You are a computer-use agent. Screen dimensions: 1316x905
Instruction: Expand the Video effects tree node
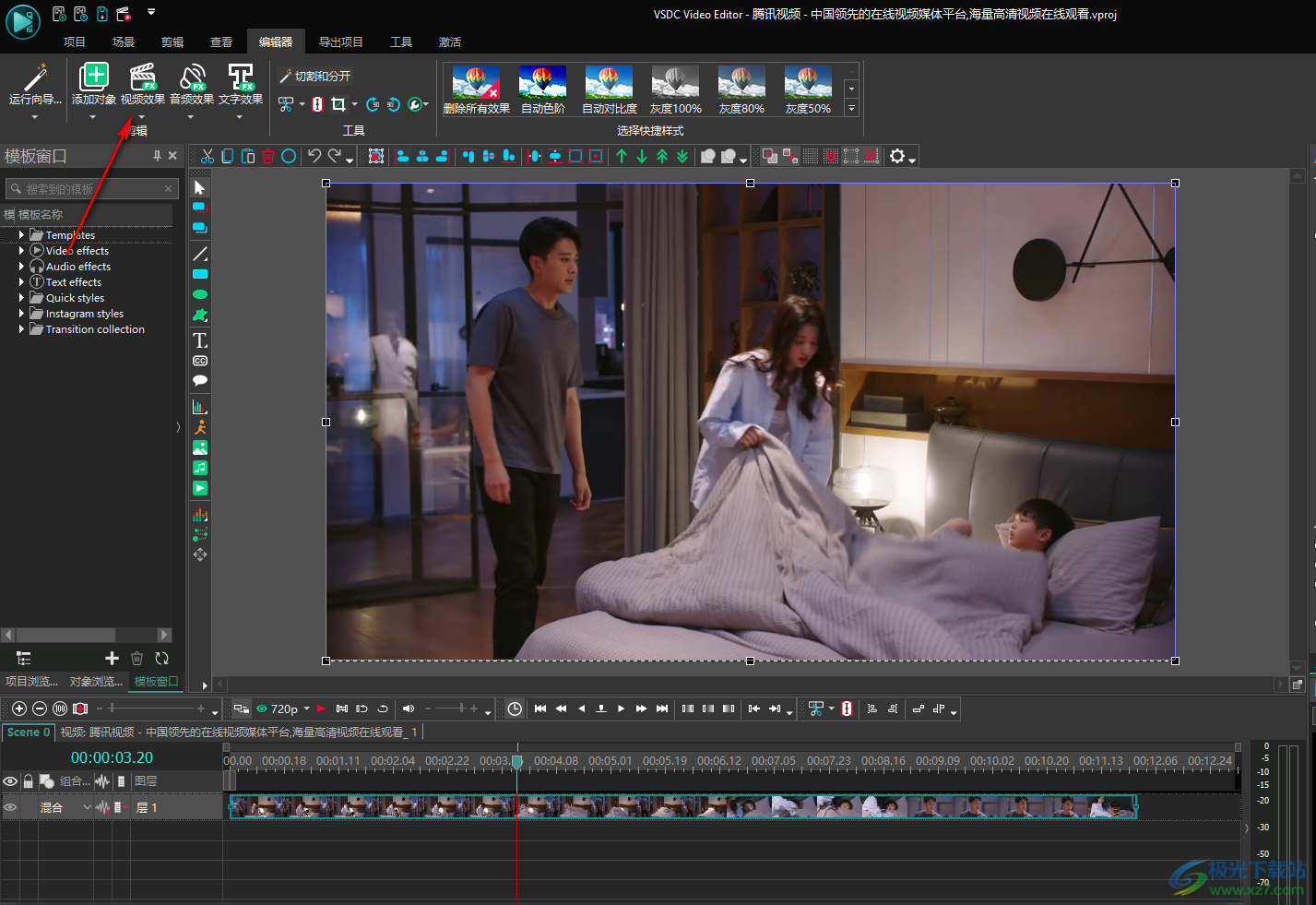click(x=21, y=251)
